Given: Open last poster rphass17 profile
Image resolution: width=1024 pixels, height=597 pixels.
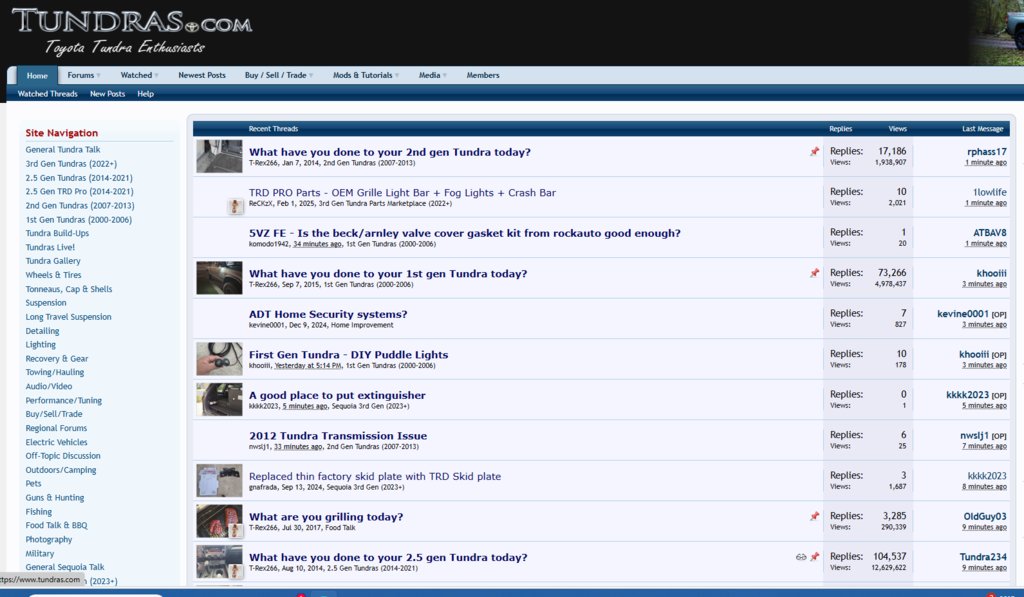Looking at the screenshot, I should [987, 152].
